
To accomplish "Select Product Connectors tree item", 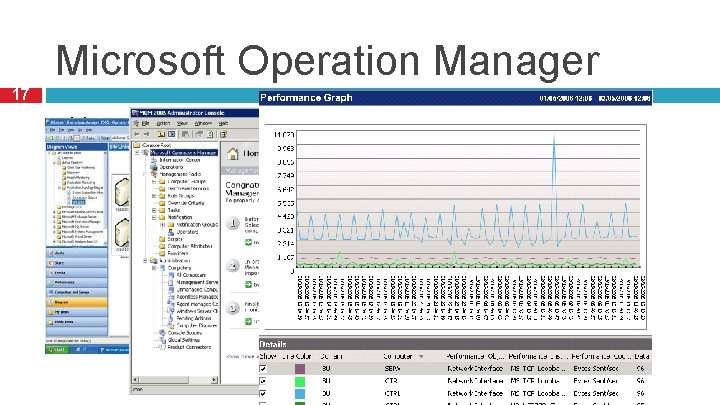I will (x=189, y=347).
